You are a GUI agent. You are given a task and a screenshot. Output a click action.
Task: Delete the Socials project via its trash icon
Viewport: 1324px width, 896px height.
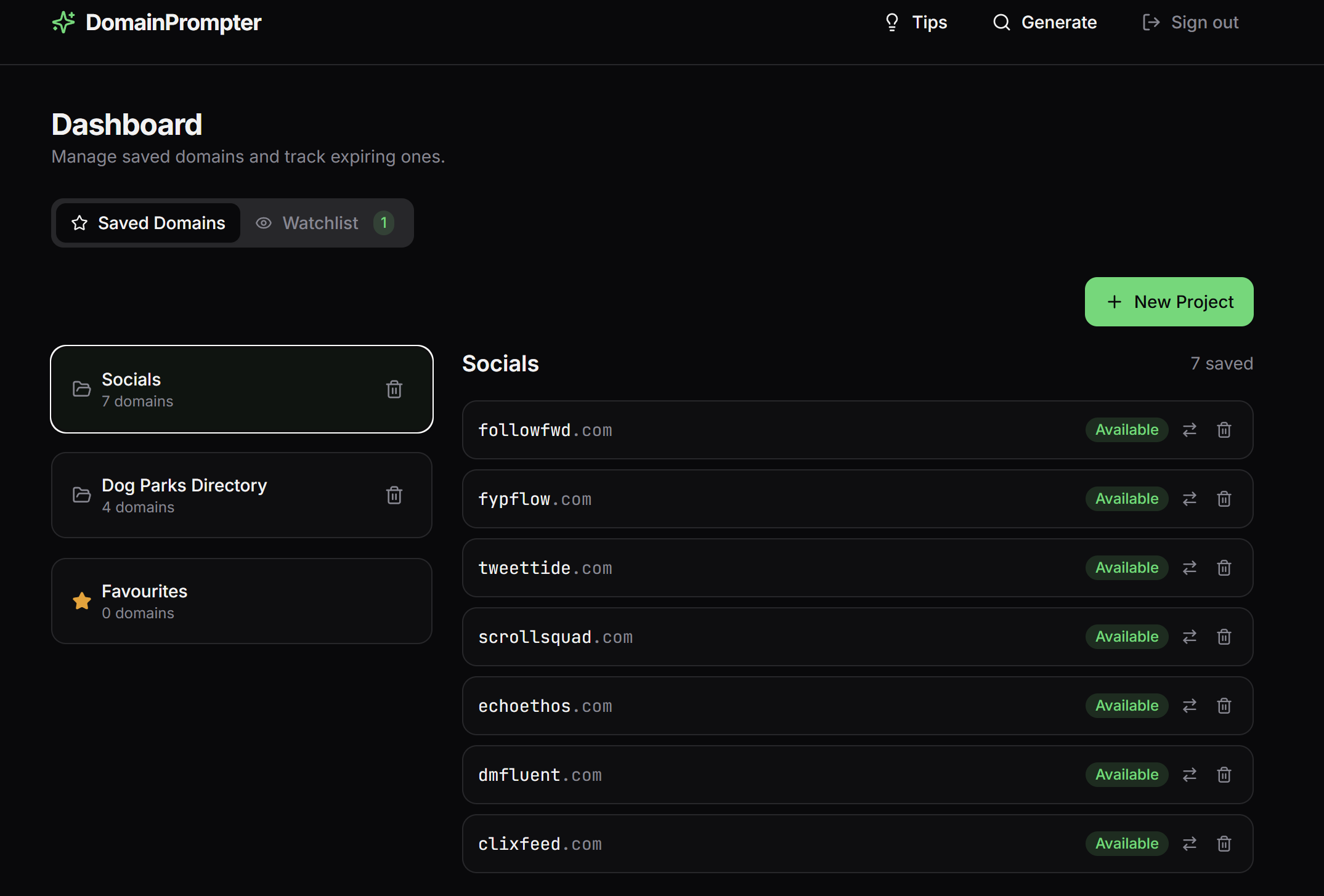[394, 389]
